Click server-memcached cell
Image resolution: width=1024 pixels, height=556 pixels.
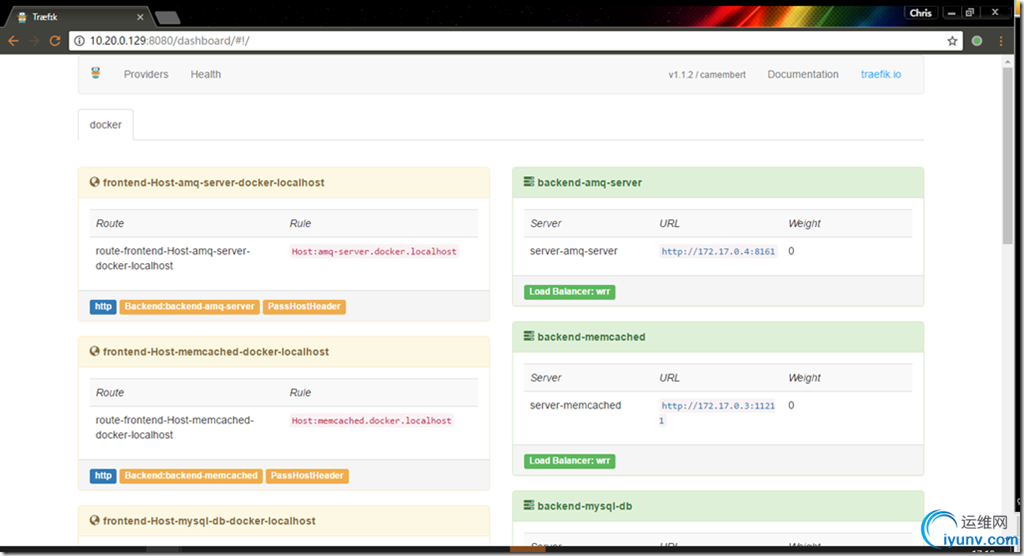point(575,405)
